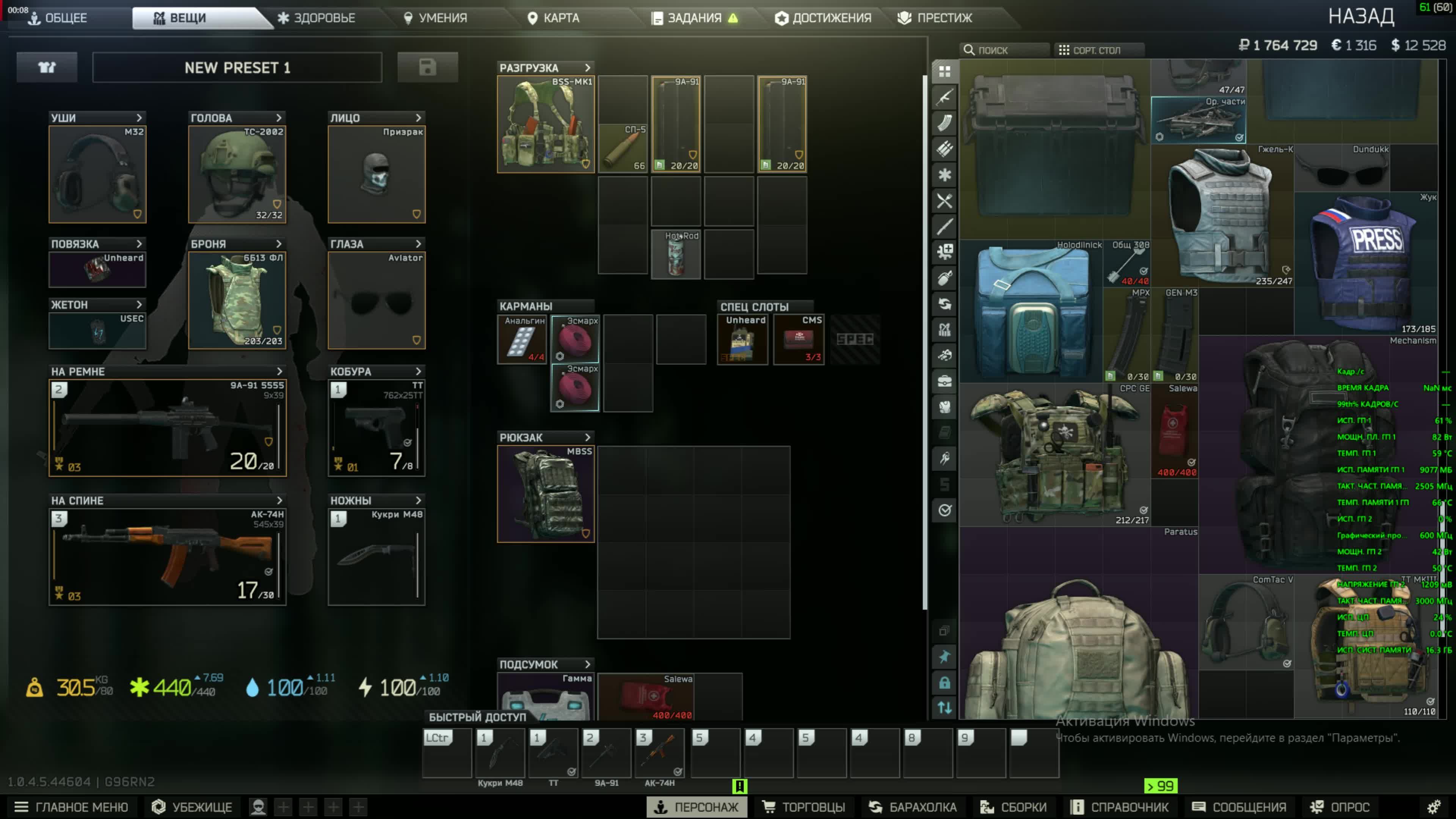Select the medical asterisk filter icon

945,175
